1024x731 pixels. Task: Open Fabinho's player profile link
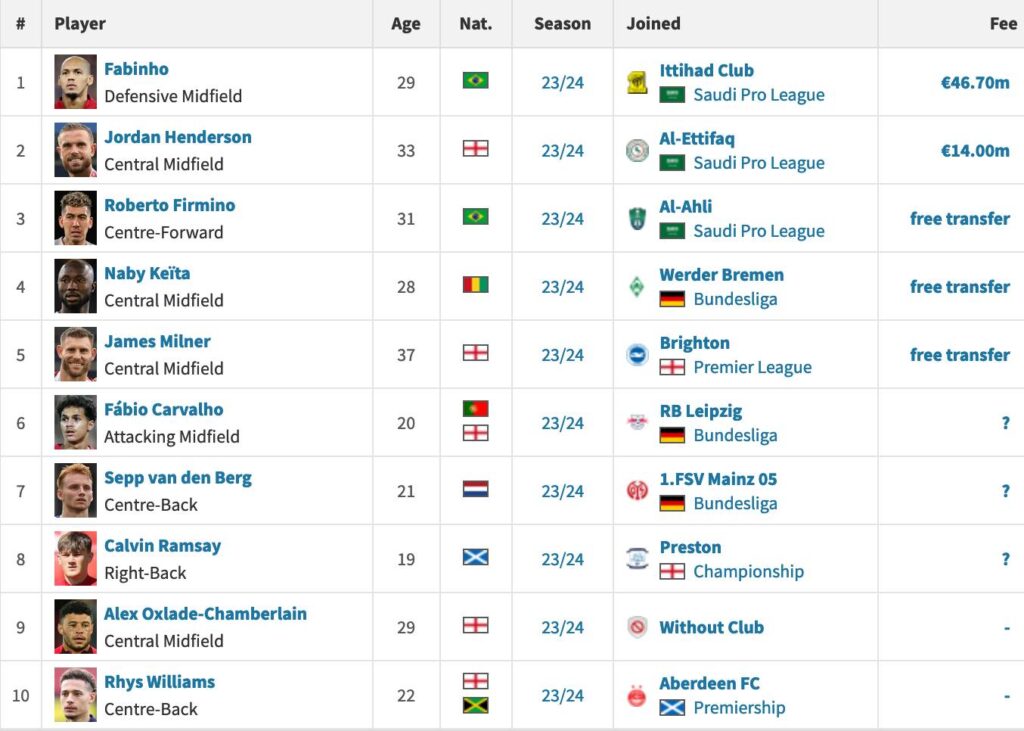click(136, 69)
